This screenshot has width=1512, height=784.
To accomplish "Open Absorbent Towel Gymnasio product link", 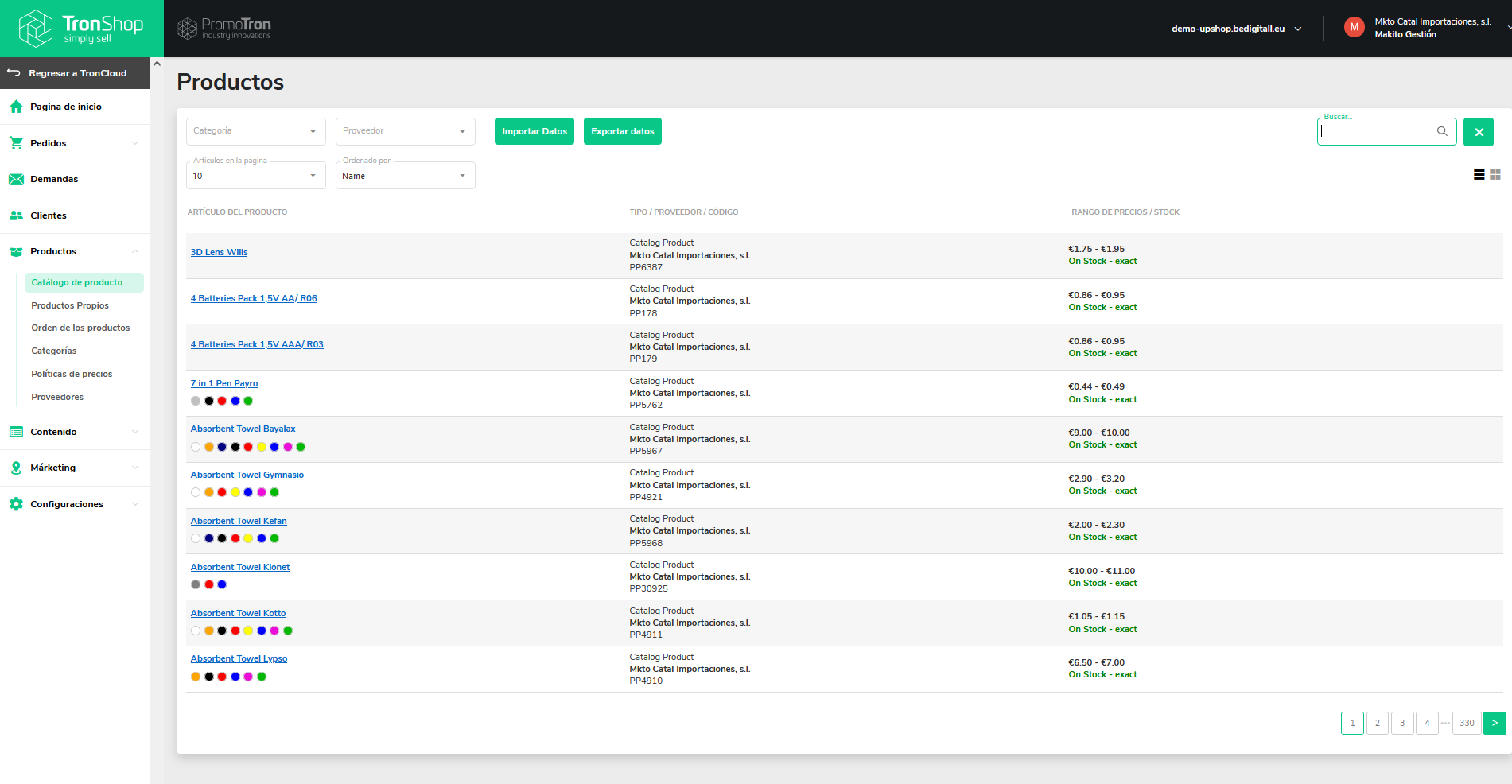I will pos(247,475).
